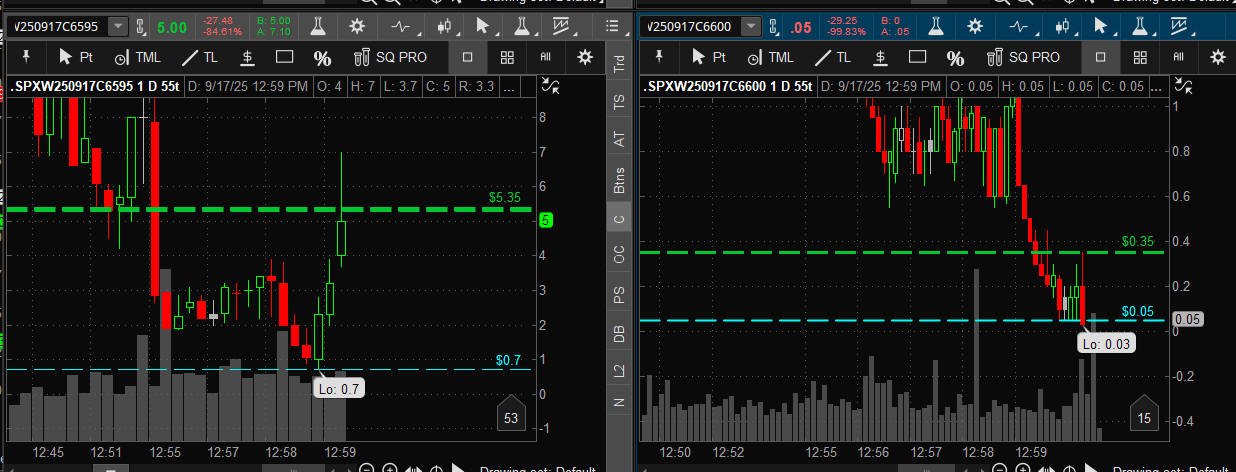Open chart settings gear on right chart top bar
The image size is (1236, 472).
coord(974,25)
